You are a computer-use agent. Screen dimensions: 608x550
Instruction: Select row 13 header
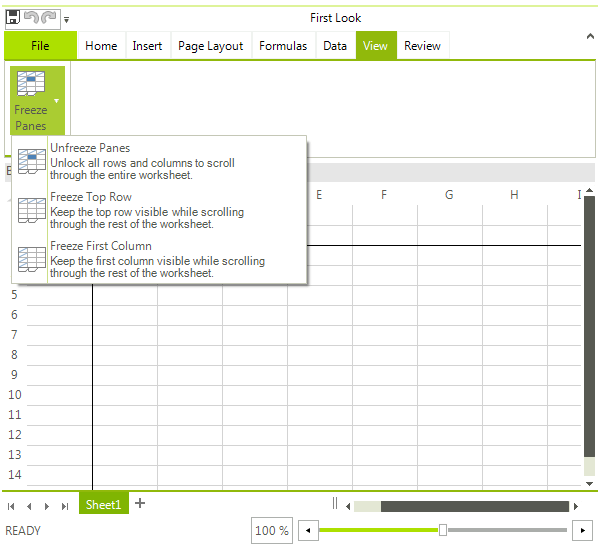pos(15,455)
